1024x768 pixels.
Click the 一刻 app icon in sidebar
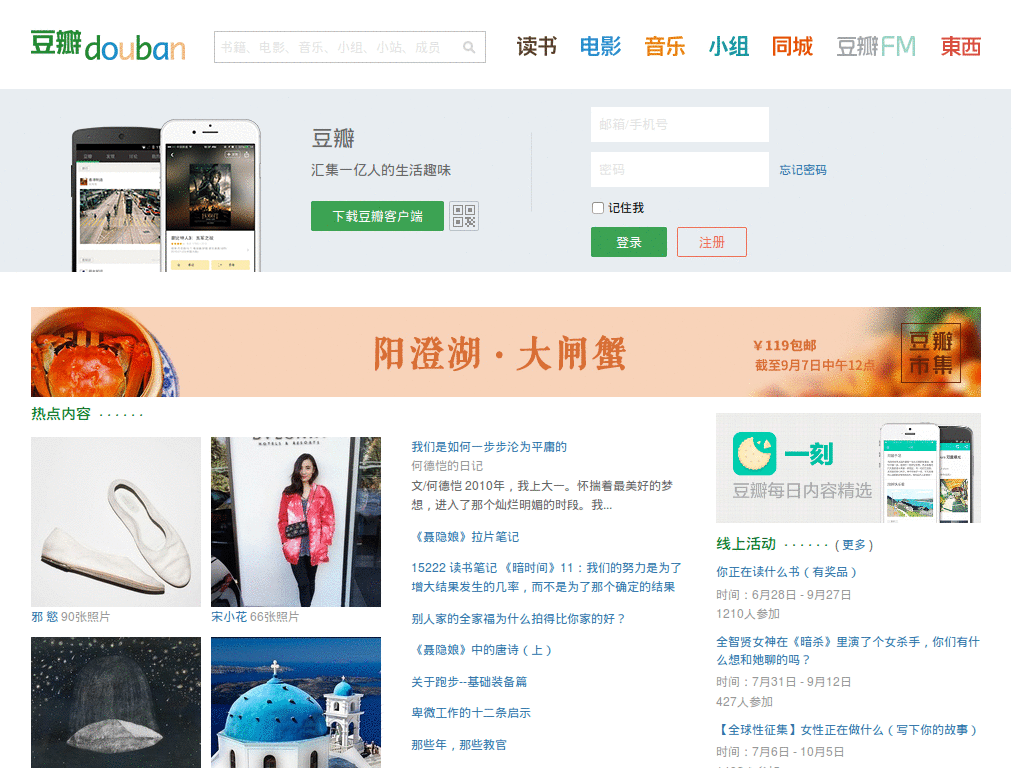tap(752, 455)
